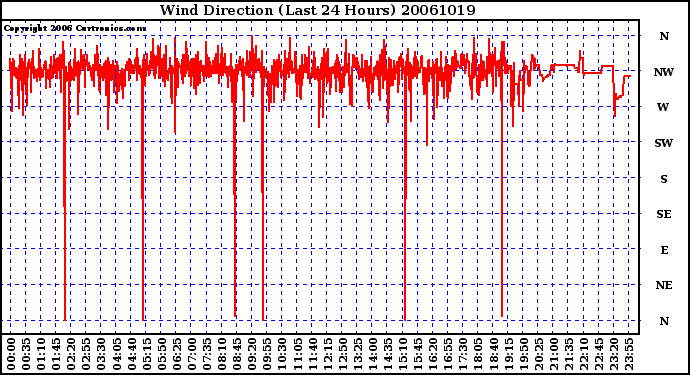690x375 pixels.
Task: Click the "00:35" time label
Action: click(x=26, y=354)
